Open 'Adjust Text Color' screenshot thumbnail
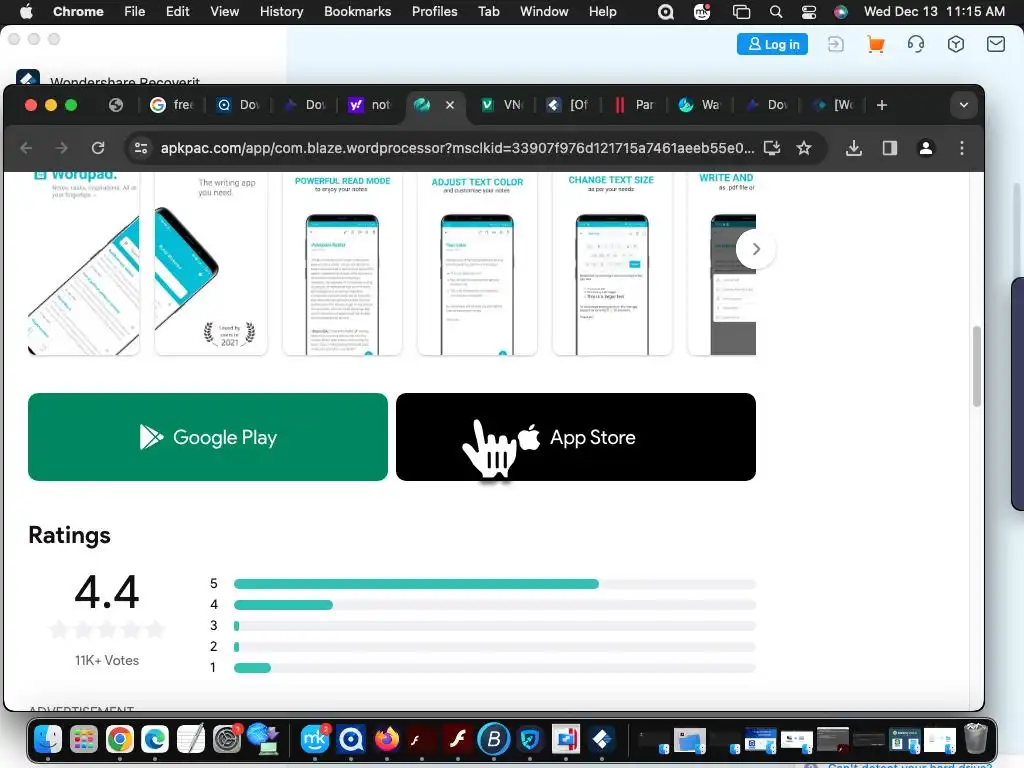The height and width of the screenshot is (768, 1024). coord(477,264)
